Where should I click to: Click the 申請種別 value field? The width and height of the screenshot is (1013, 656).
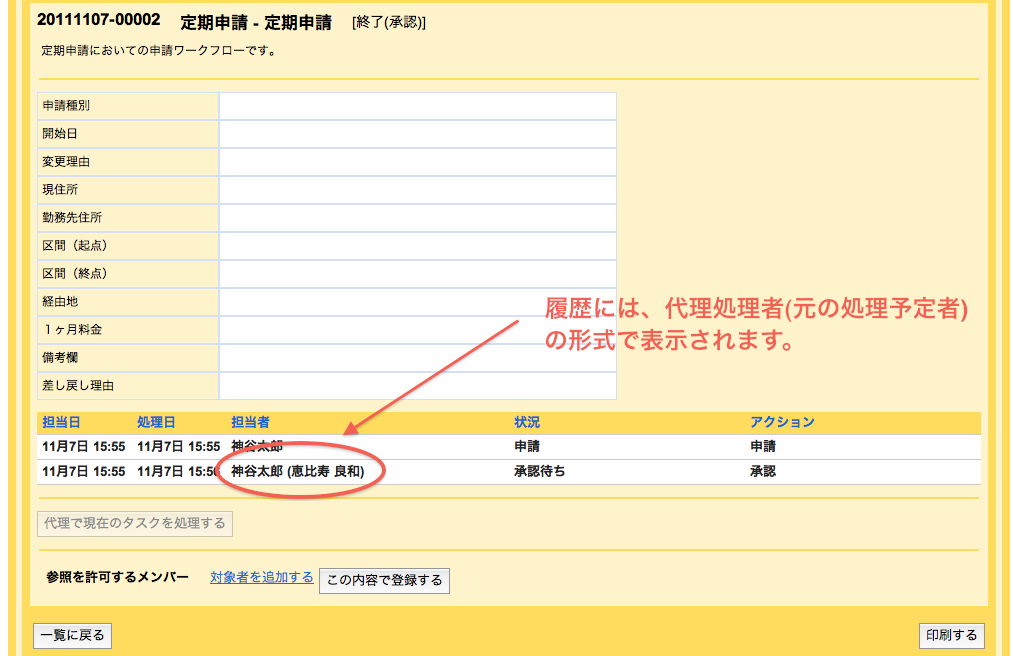click(x=417, y=106)
